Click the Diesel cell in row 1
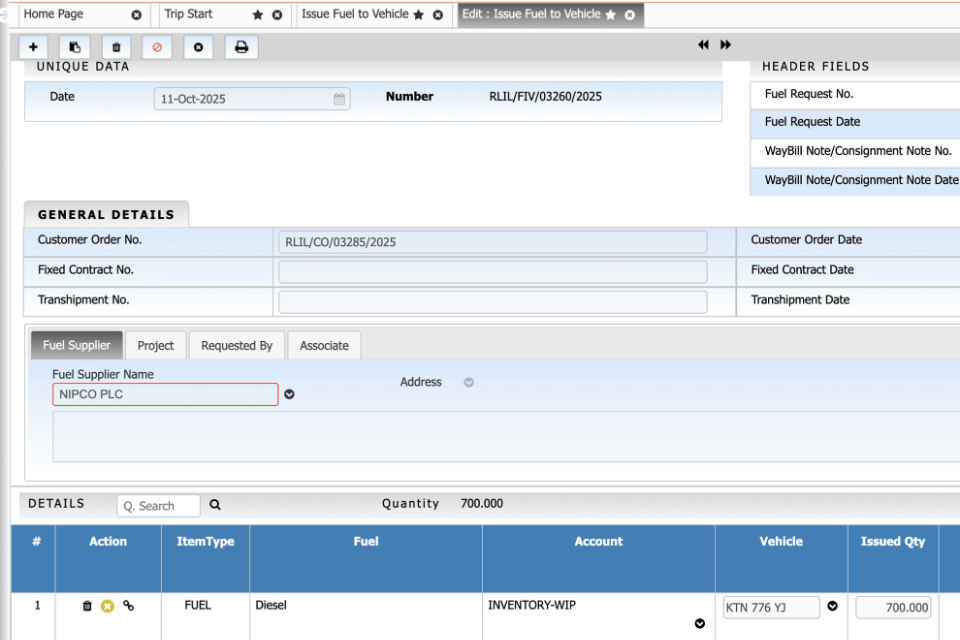This screenshot has height=640, width=960. pos(271,605)
